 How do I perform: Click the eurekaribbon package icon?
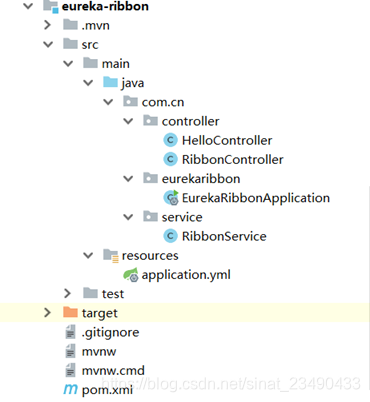tap(150, 178)
